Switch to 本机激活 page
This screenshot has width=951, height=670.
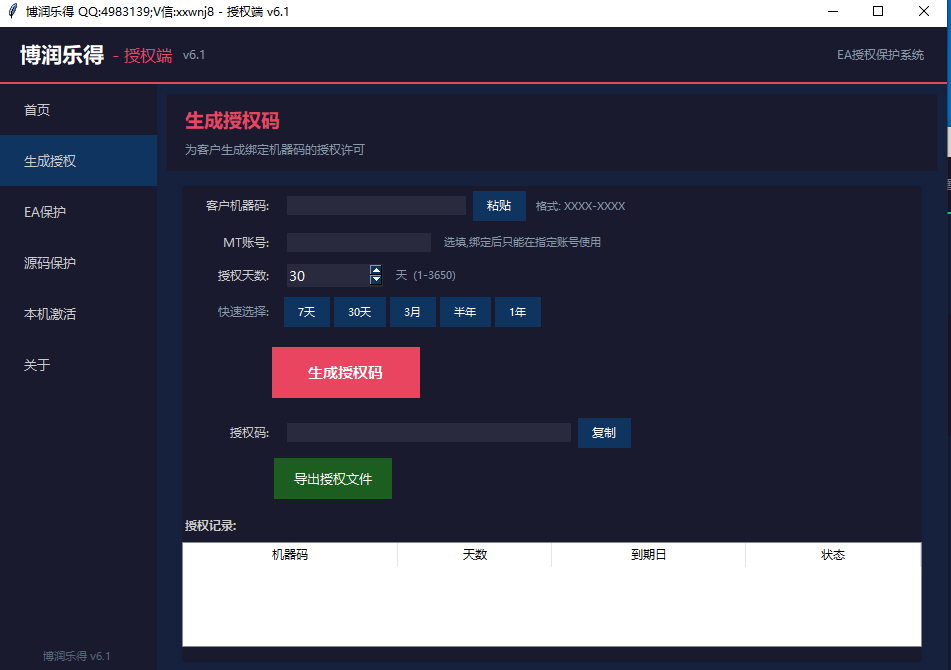coord(78,313)
